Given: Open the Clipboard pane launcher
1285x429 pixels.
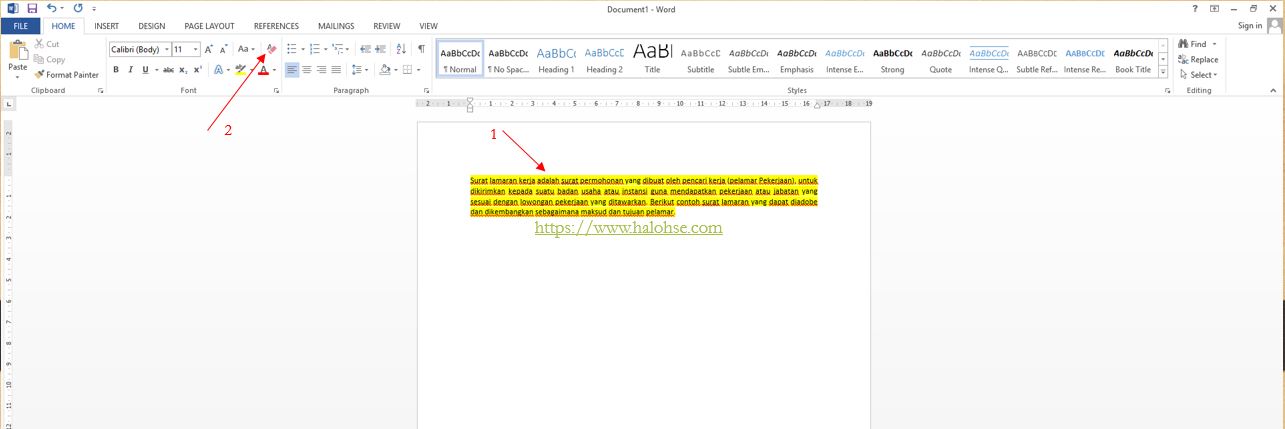Looking at the screenshot, I should 100,91.
